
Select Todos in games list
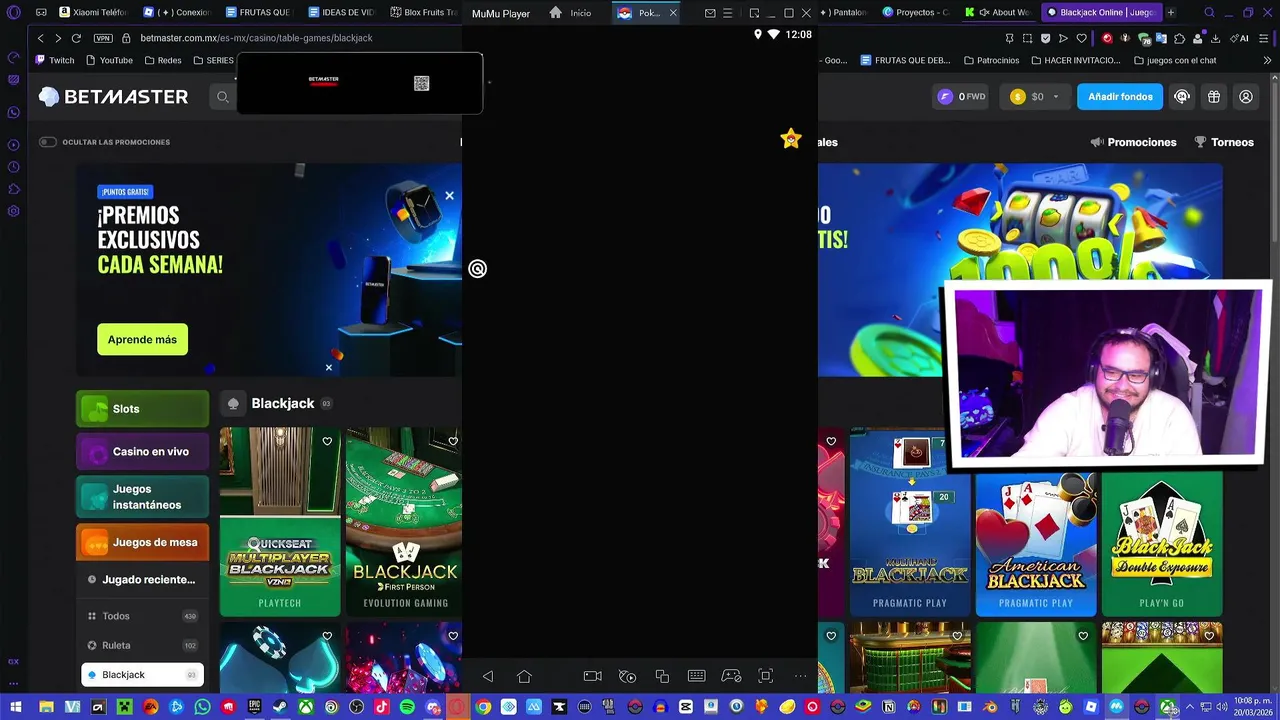click(x=142, y=616)
